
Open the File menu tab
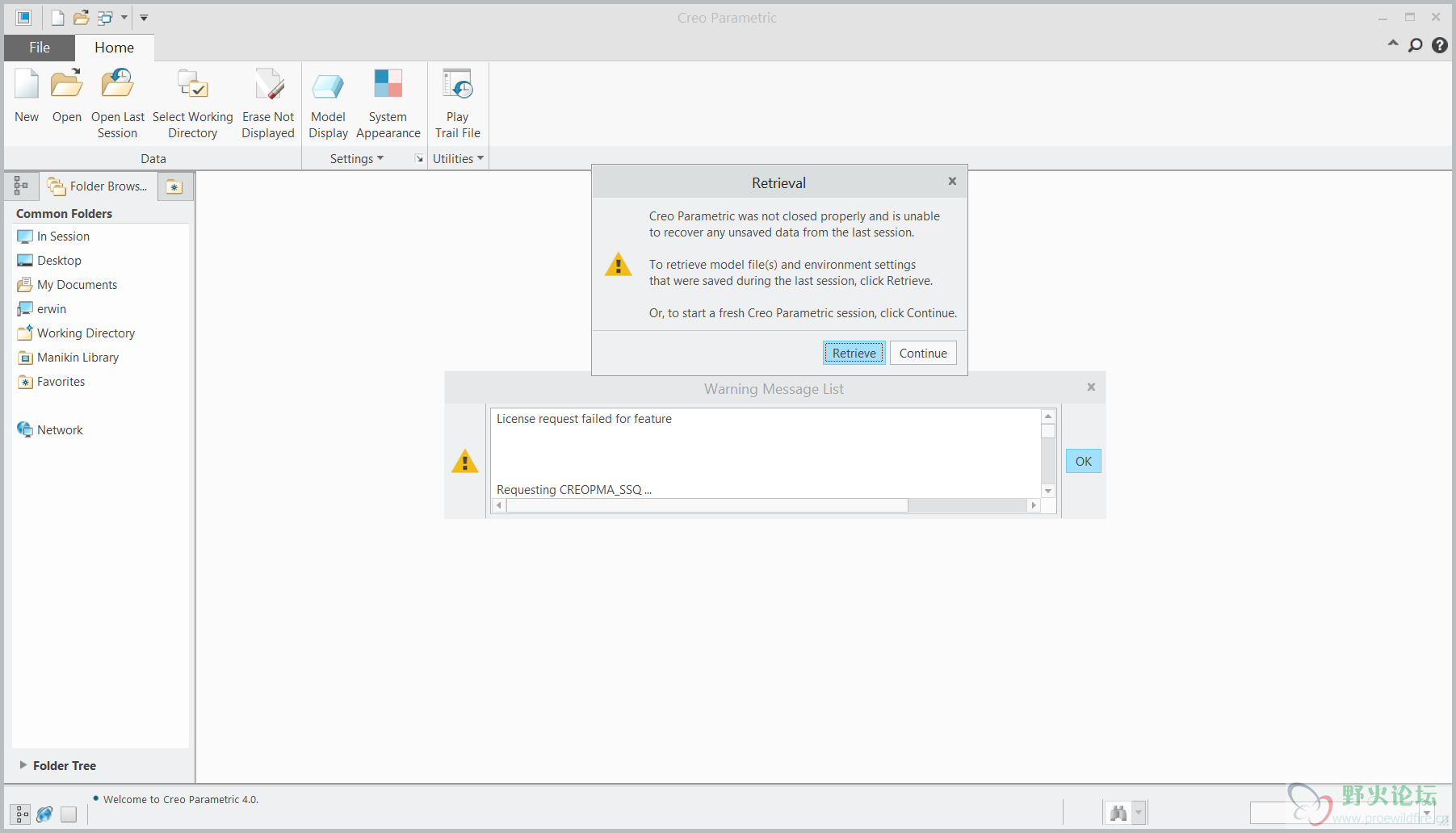tap(40, 48)
